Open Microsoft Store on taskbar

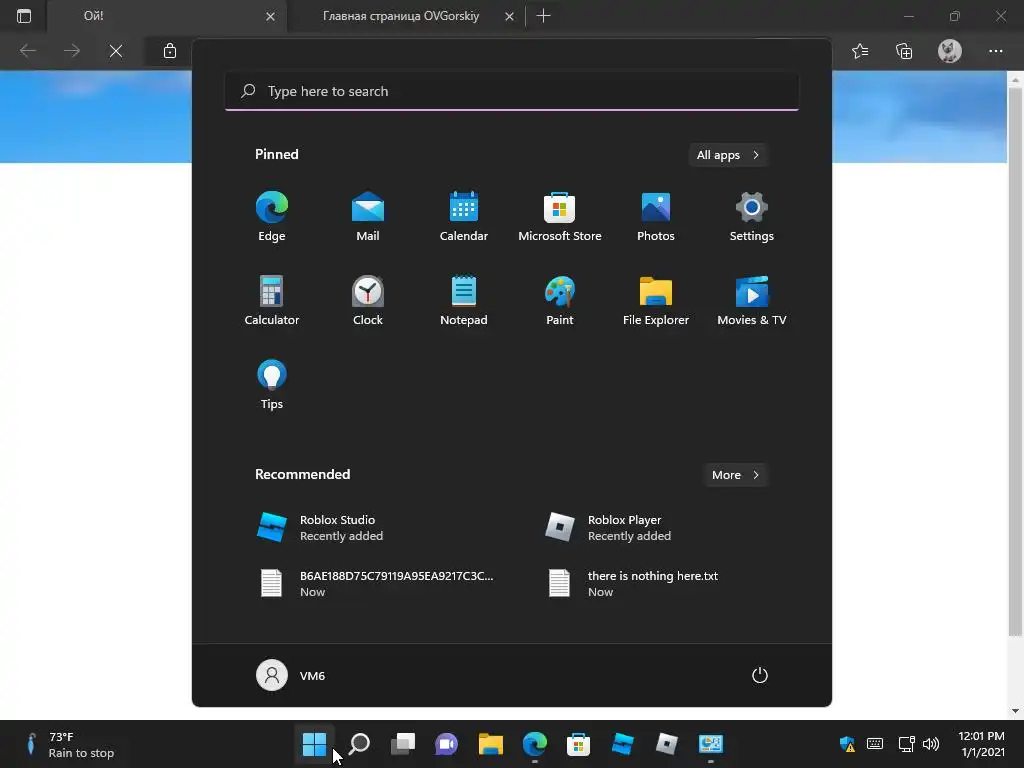tap(579, 743)
